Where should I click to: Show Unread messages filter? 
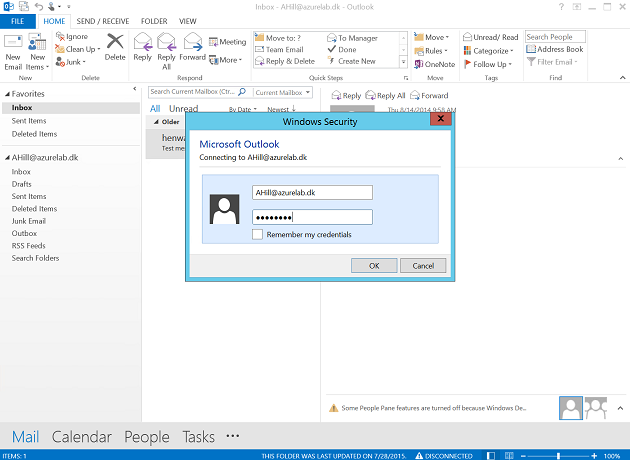pos(184,108)
